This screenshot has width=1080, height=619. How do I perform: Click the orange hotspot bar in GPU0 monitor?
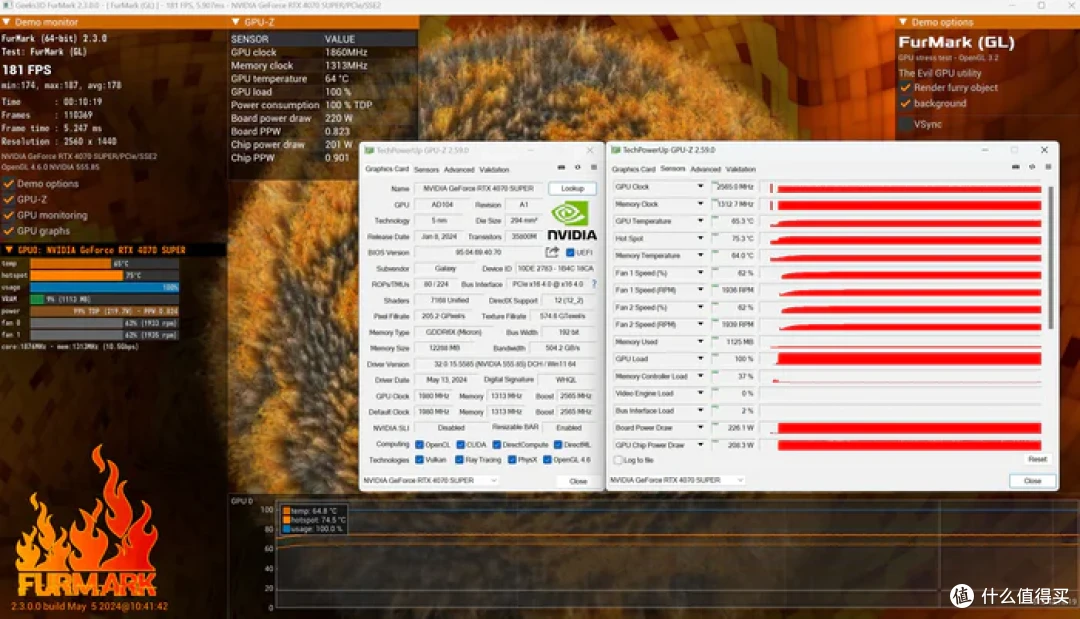click(76, 275)
